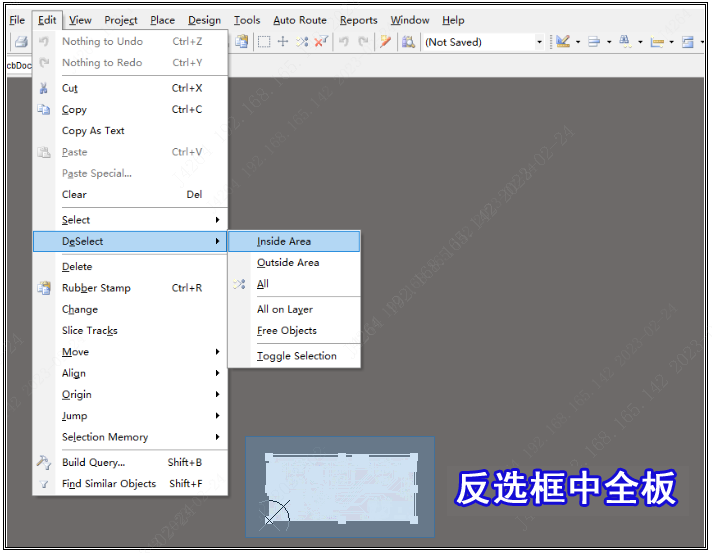
Task: Click the Cross Probe pencil icon
Action: tap(386, 42)
